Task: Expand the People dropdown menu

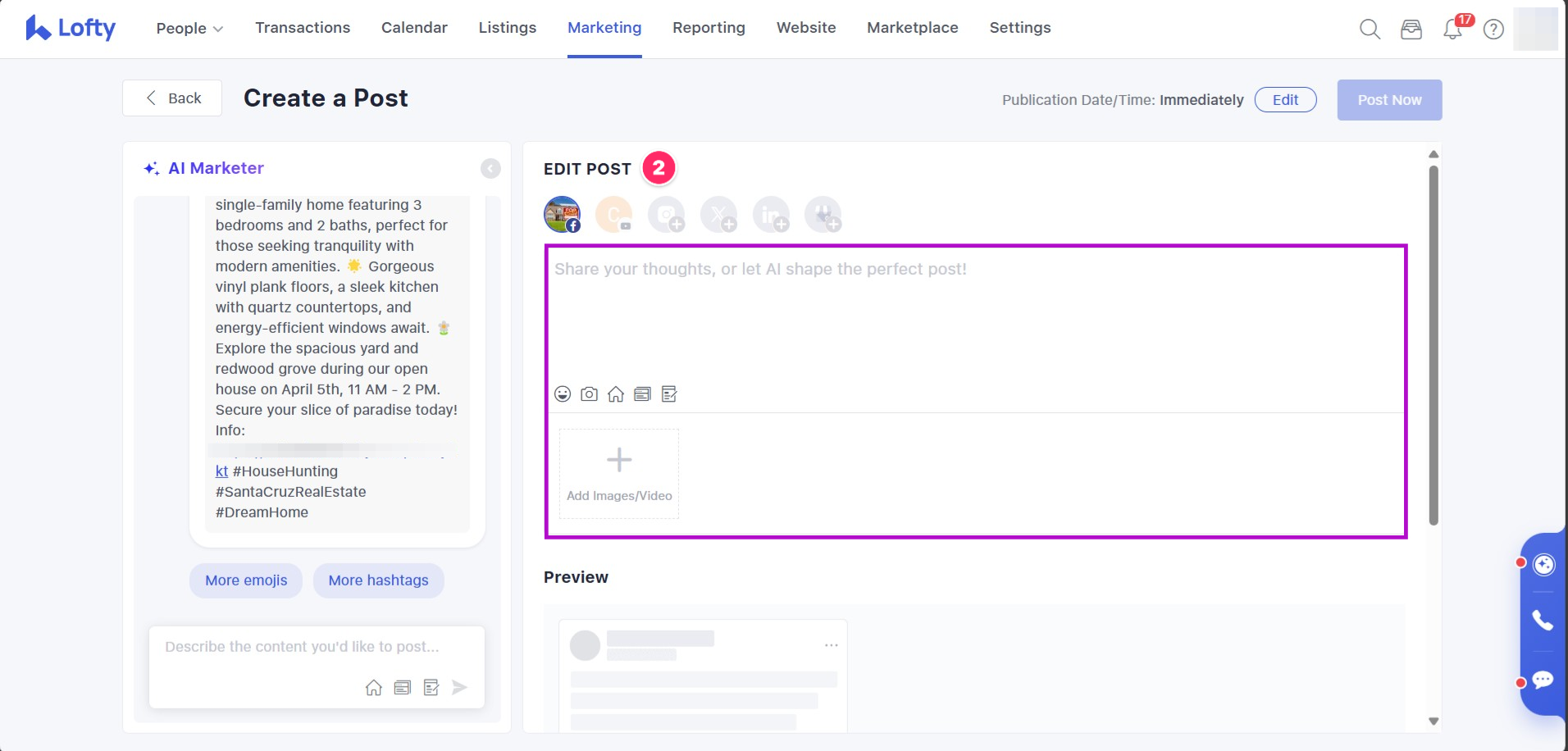Action: 189,28
